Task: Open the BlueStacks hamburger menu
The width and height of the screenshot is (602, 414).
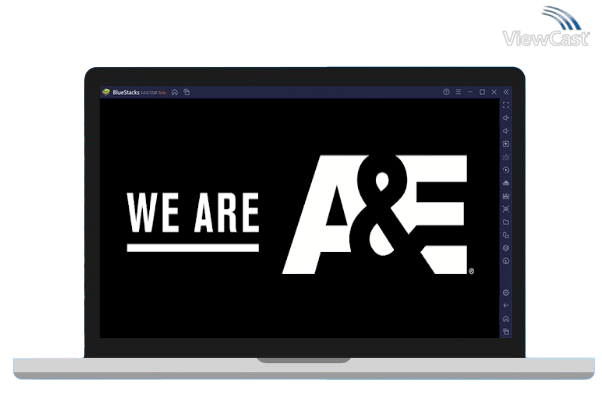Action: [x=458, y=92]
